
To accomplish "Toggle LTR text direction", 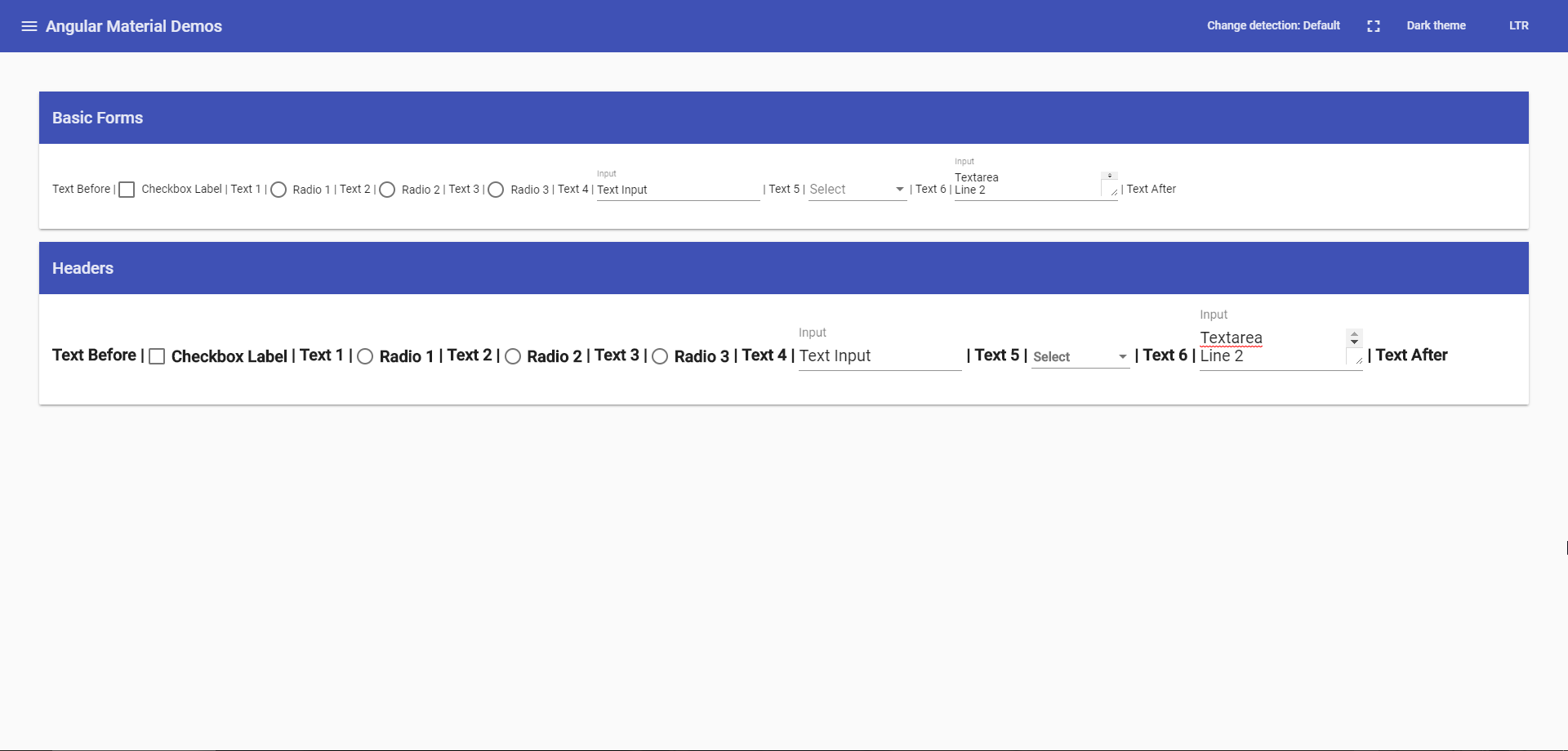I will click(x=1518, y=26).
